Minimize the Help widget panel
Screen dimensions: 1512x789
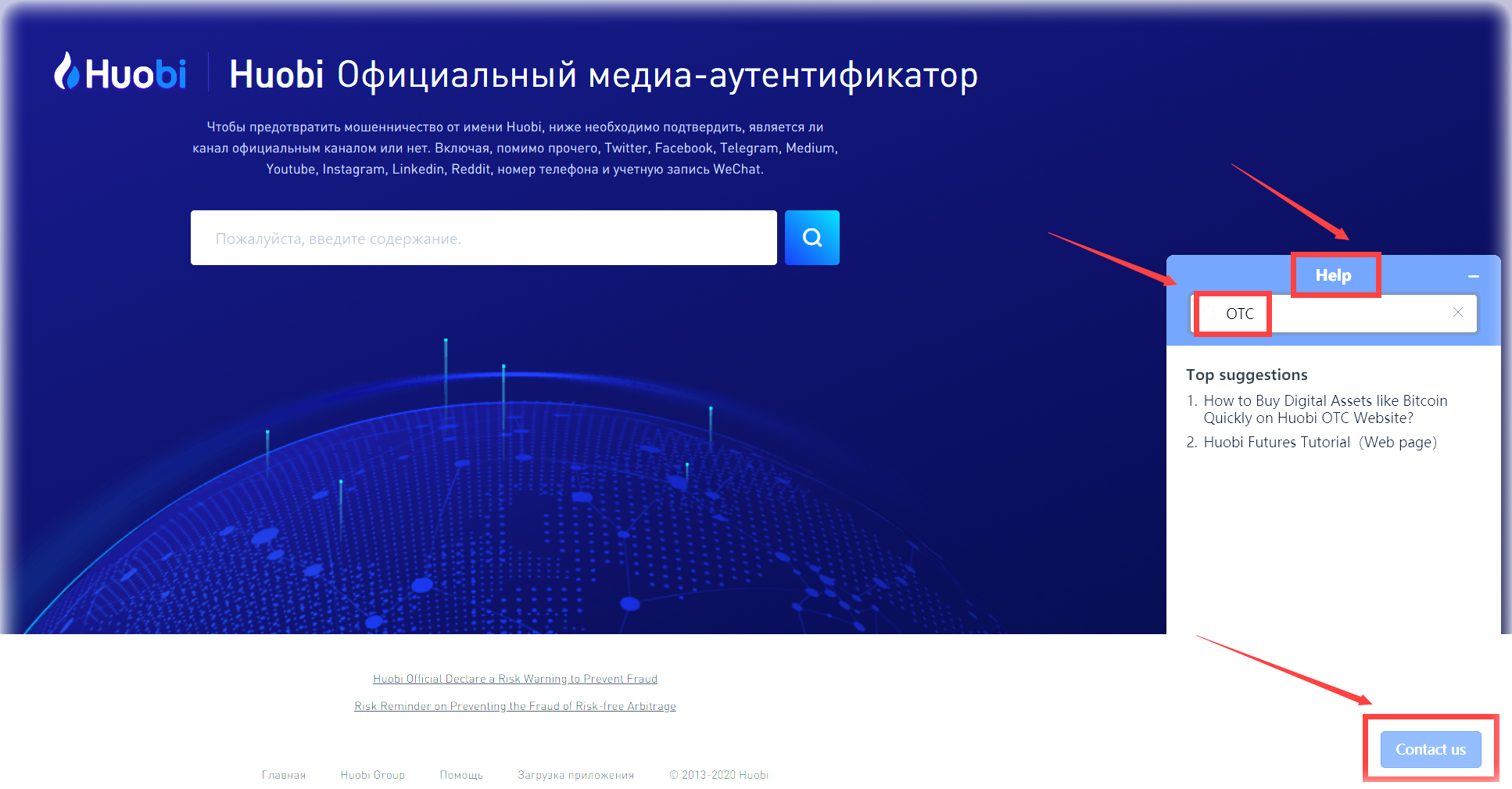click(x=1473, y=277)
